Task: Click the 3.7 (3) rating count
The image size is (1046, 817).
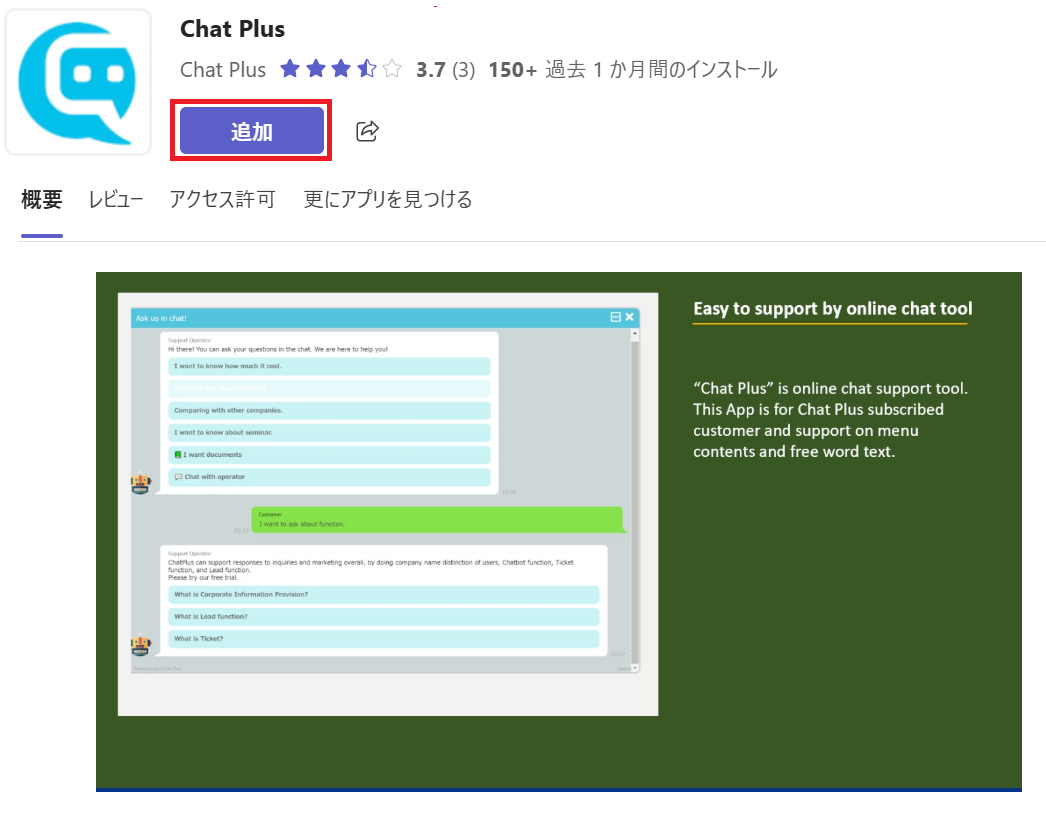Action: click(445, 70)
